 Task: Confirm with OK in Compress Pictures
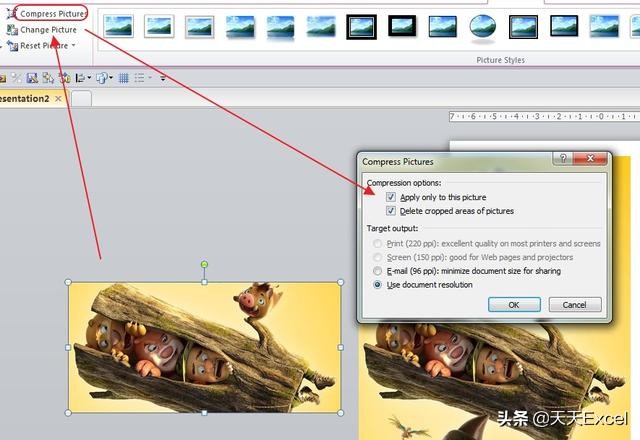(x=514, y=304)
